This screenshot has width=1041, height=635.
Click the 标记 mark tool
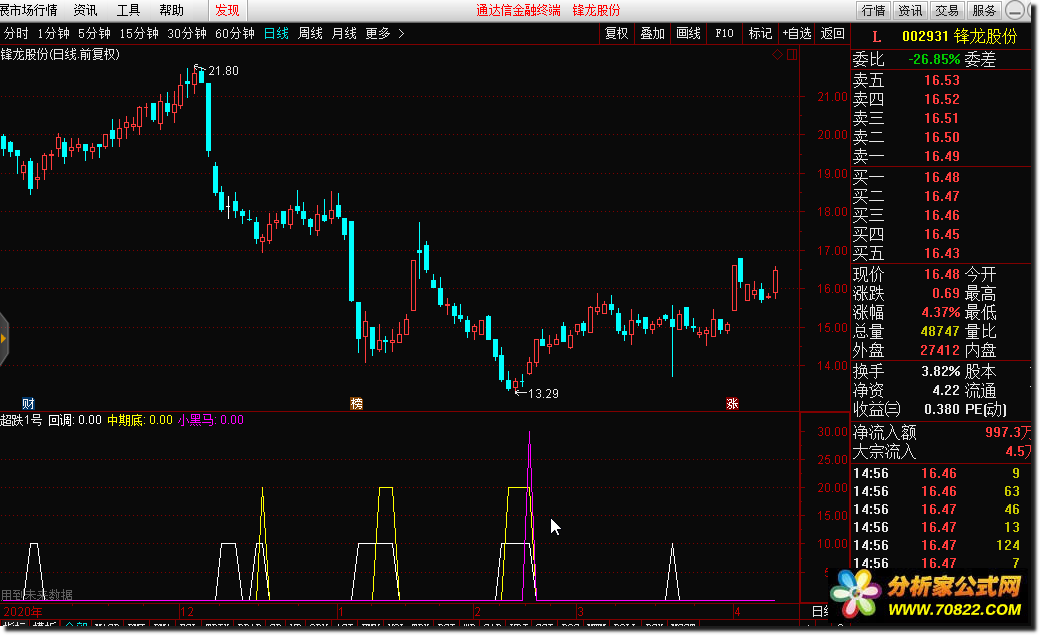click(760, 33)
